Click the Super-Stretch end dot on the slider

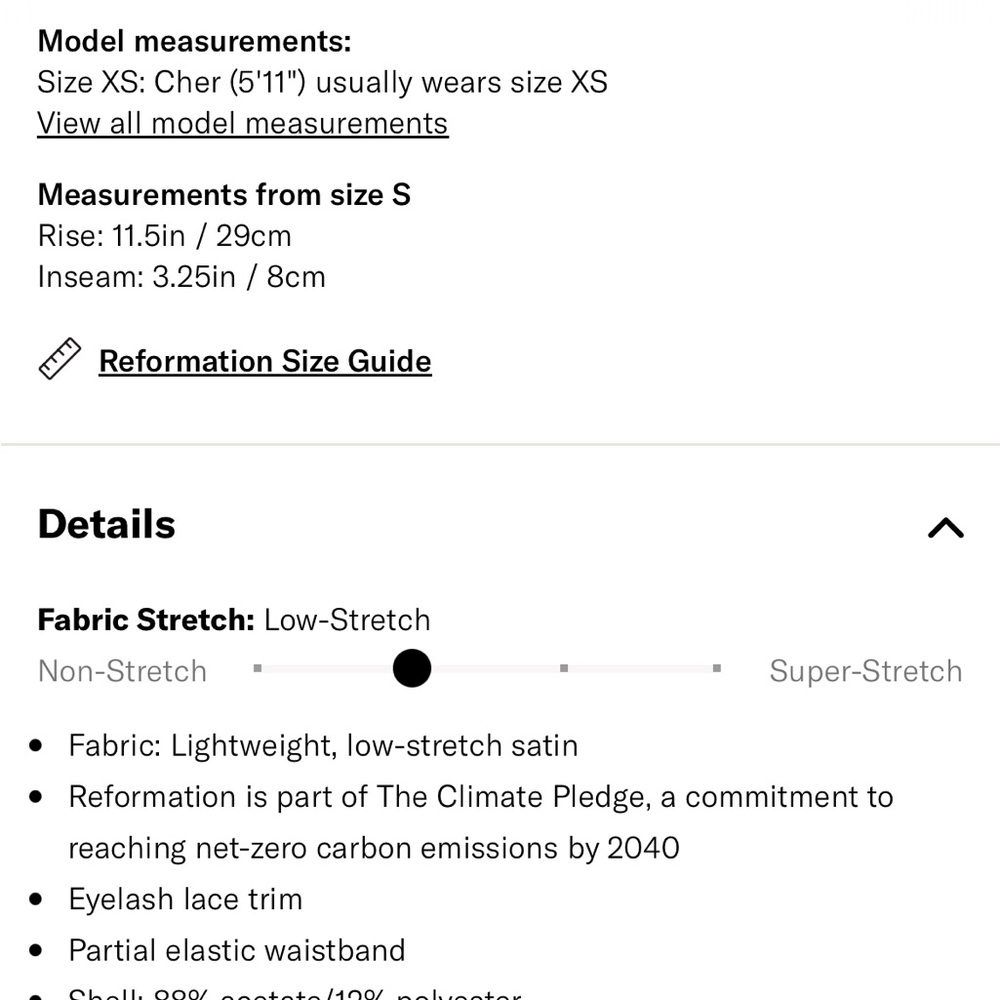click(x=717, y=668)
